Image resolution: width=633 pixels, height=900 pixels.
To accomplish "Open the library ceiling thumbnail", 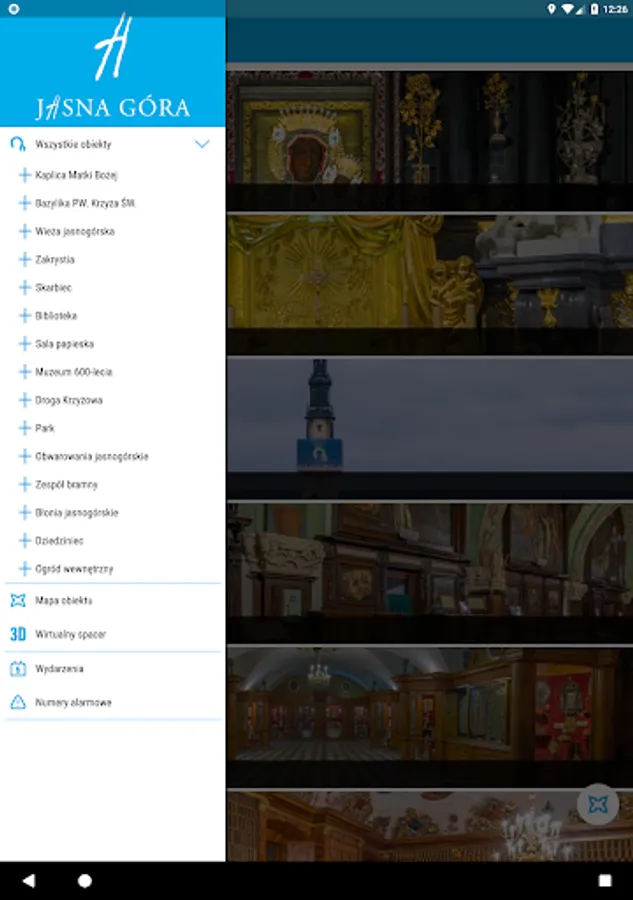I will 430,826.
